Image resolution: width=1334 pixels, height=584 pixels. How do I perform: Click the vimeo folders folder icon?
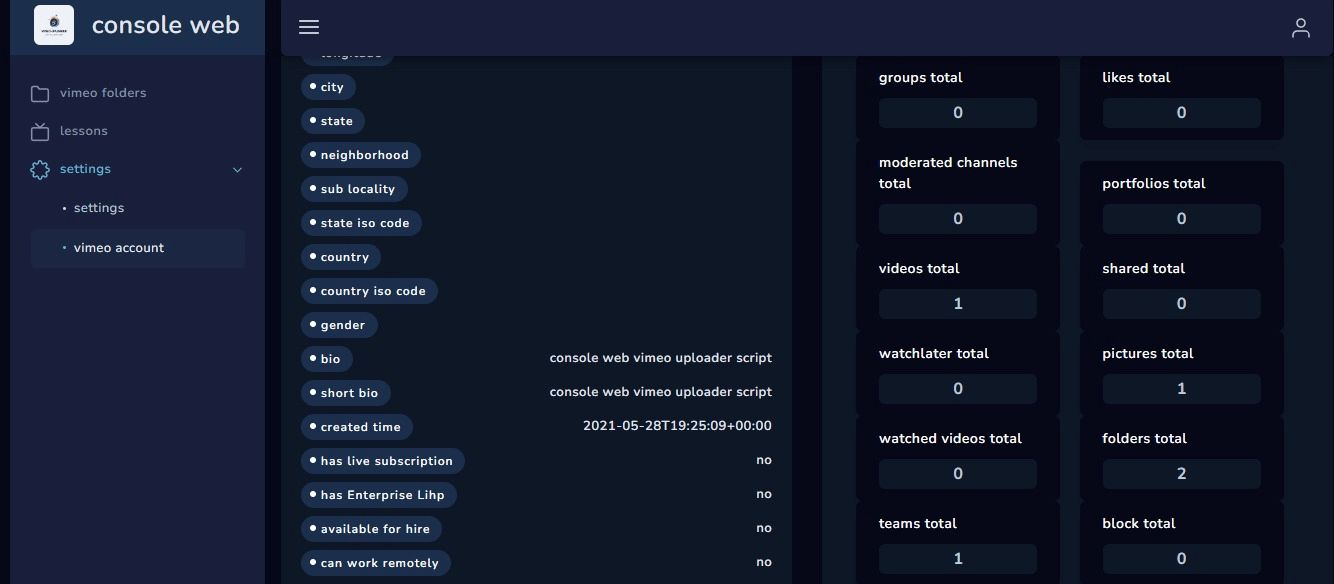tap(40, 94)
